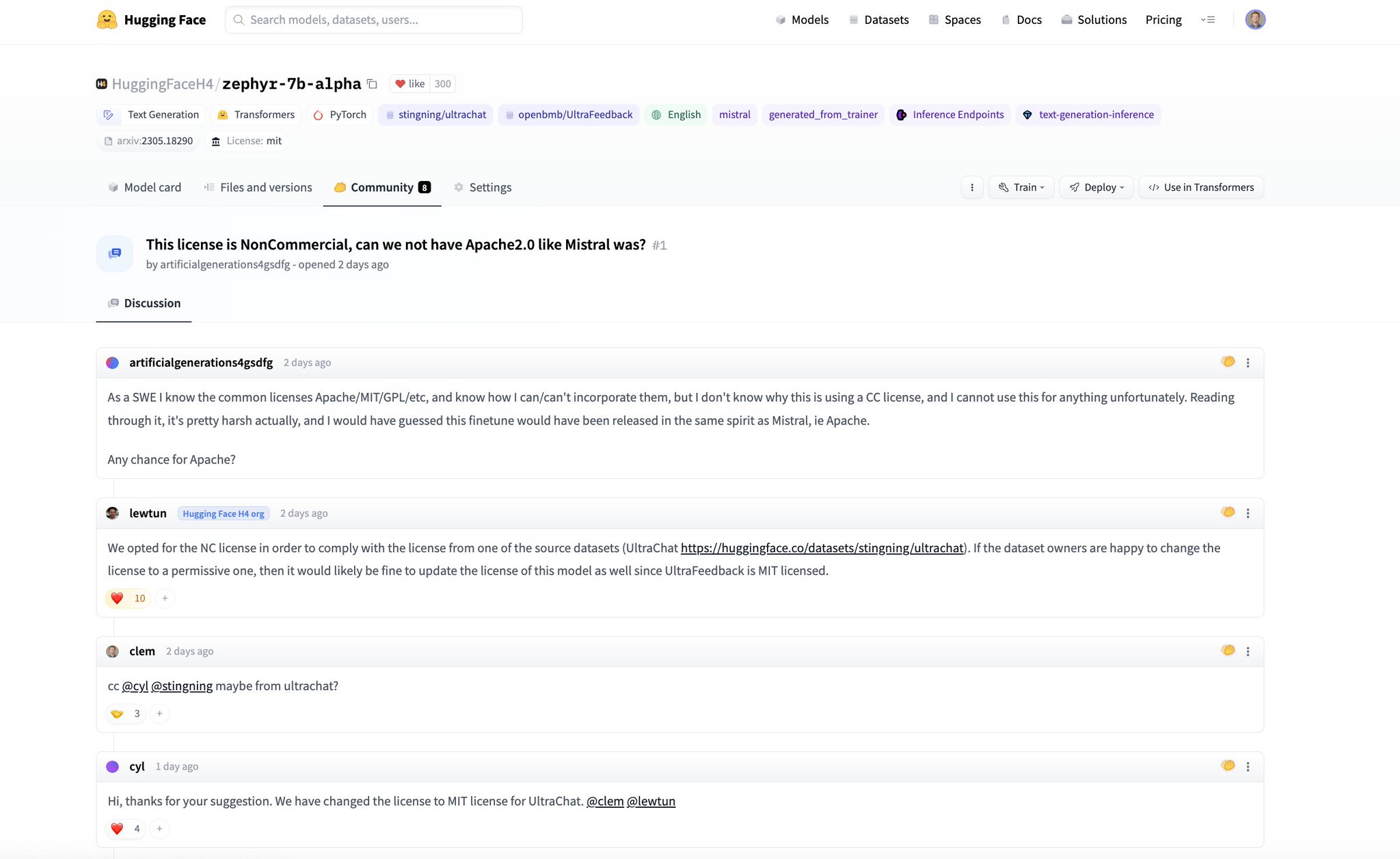Viewport: 1400px width, 859px height.
Task: Click the discussion thread icon beside the title
Action: pyautogui.click(x=115, y=254)
